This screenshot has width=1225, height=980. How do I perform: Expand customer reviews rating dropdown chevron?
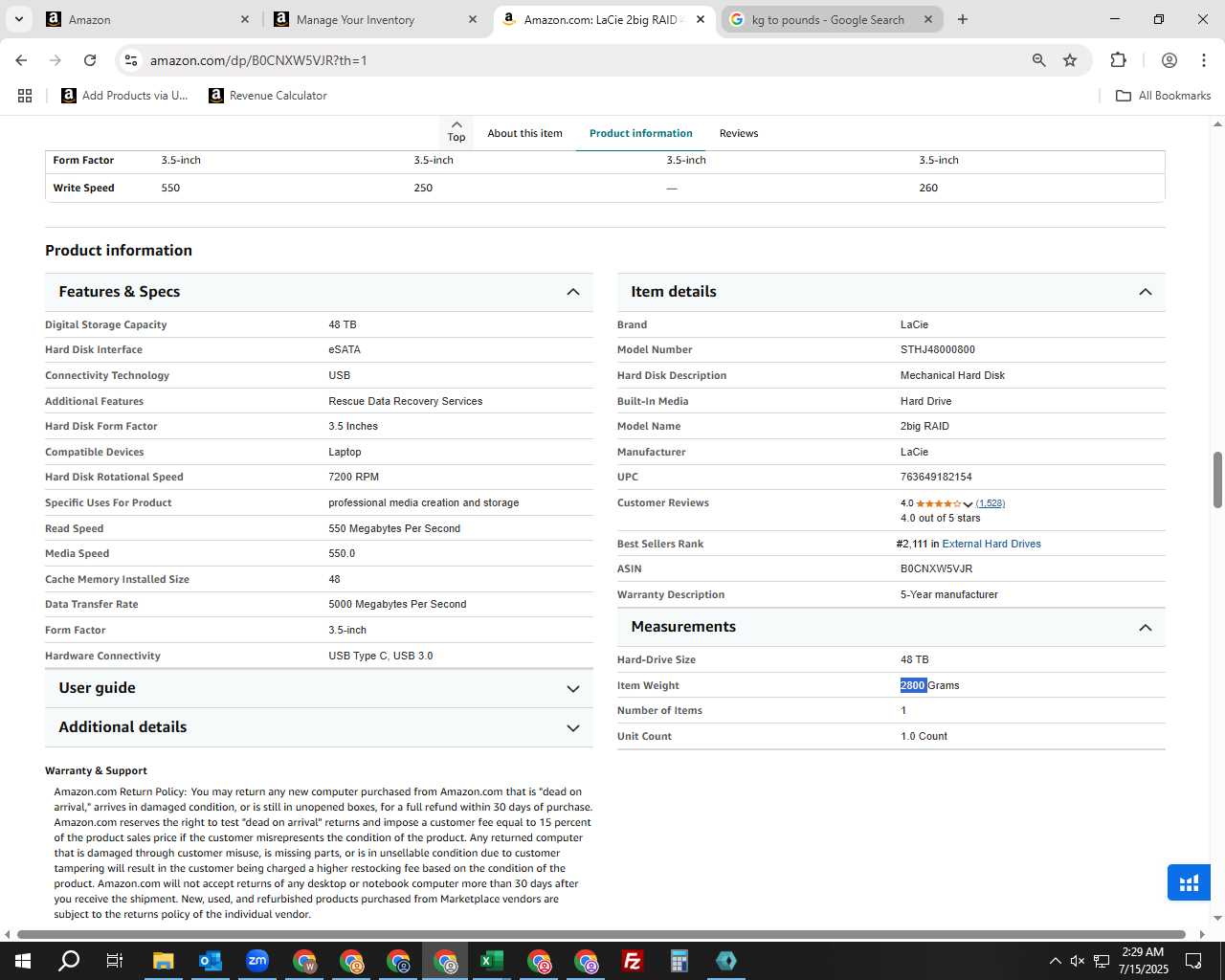click(x=968, y=504)
